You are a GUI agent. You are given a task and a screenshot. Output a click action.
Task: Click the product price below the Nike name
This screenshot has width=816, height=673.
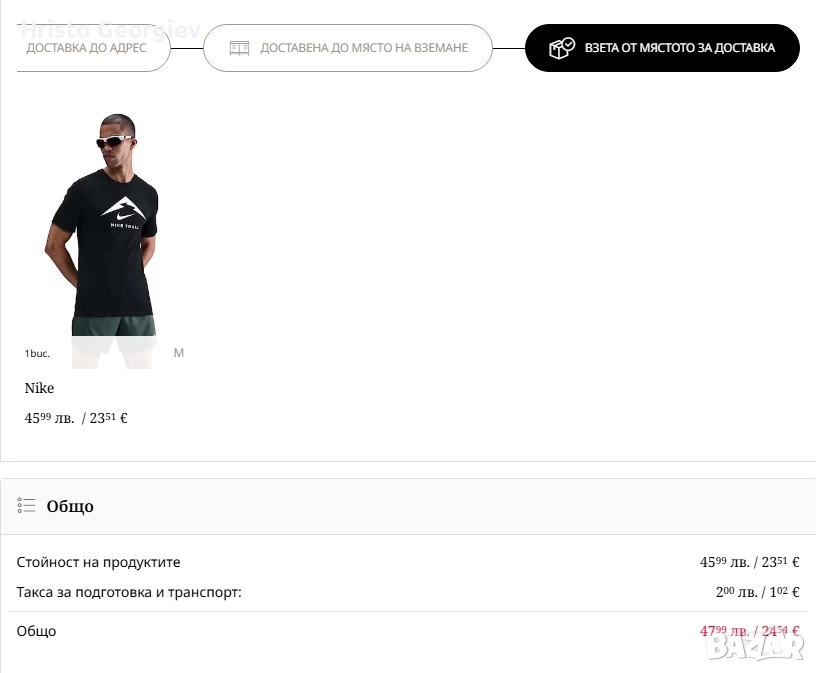coord(76,418)
